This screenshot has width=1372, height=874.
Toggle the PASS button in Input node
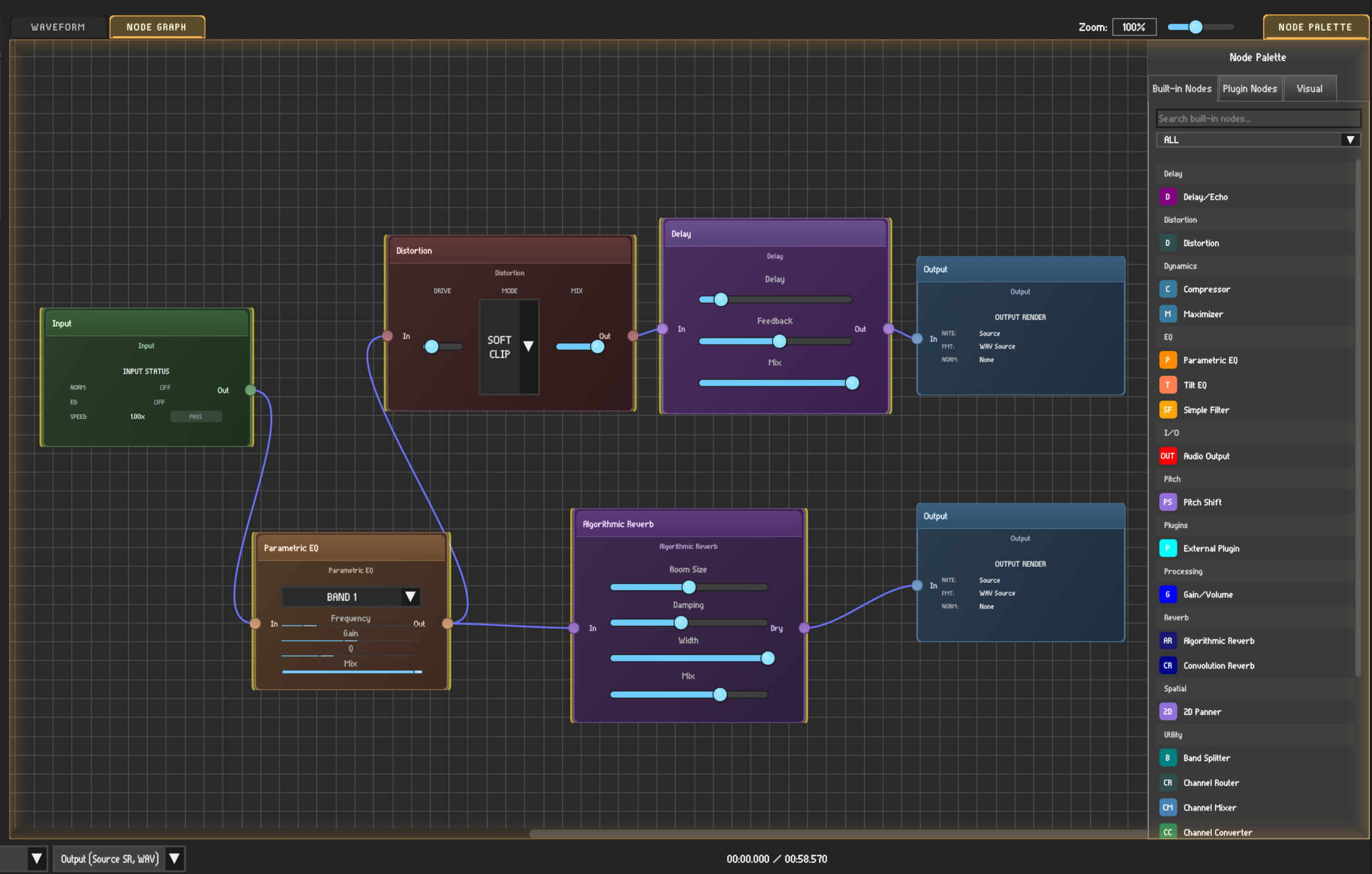pyautogui.click(x=196, y=417)
